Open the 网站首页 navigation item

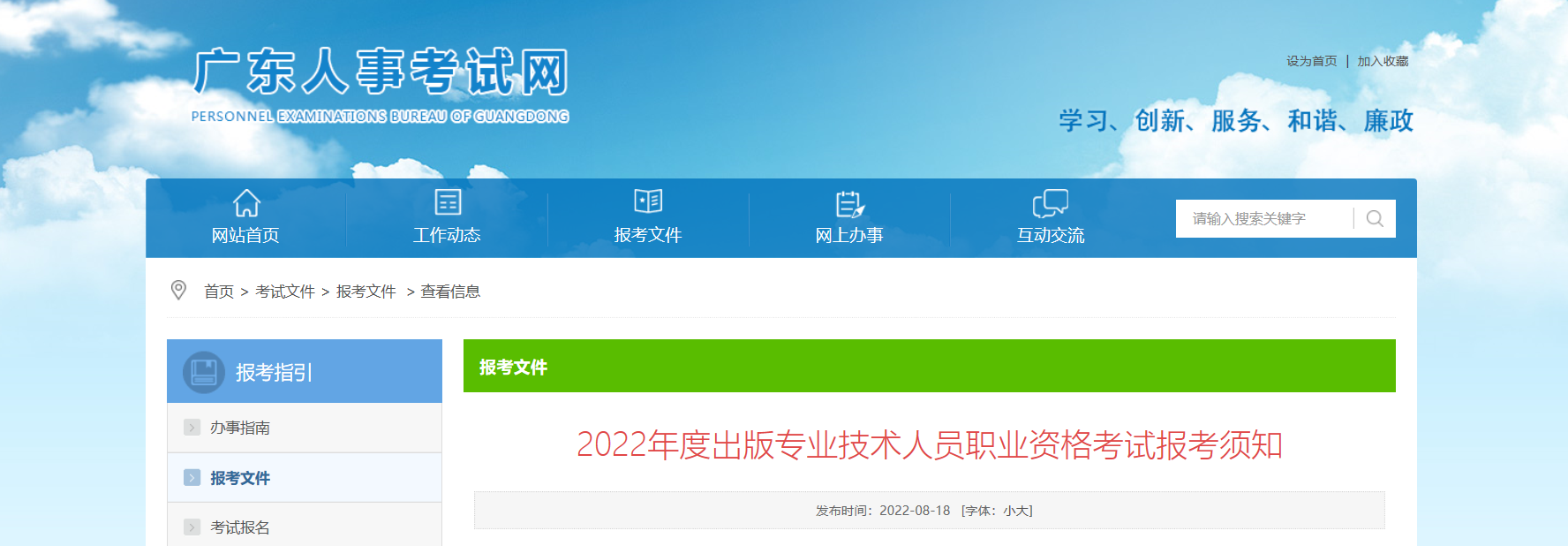click(245, 235)
